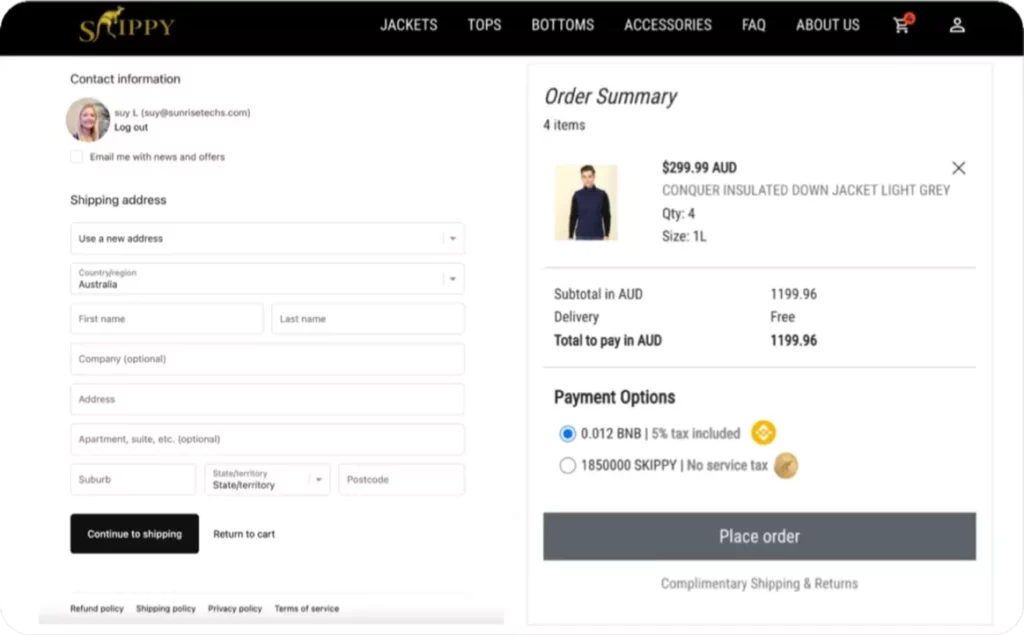The width and height of the screenshot is (1024, 635).
Task: Click the Return to cart link
Action: coord(244,534)
